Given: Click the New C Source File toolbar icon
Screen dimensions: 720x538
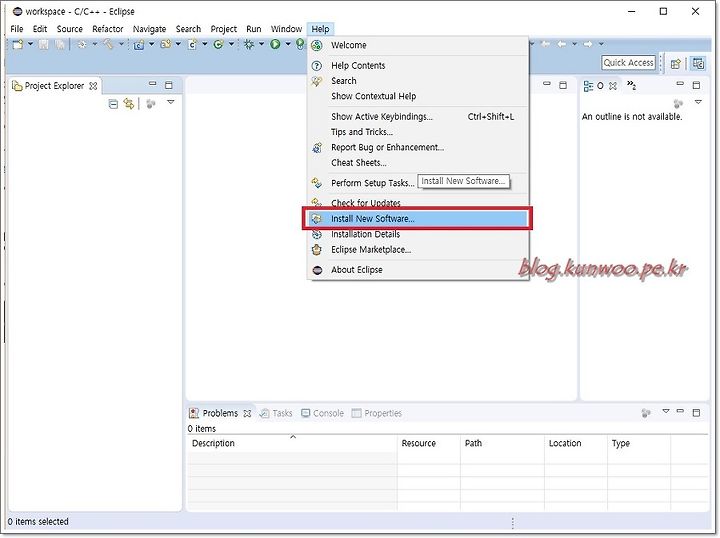Looking at the screenshot, I should pyautogui.click(x=192, y=45).
